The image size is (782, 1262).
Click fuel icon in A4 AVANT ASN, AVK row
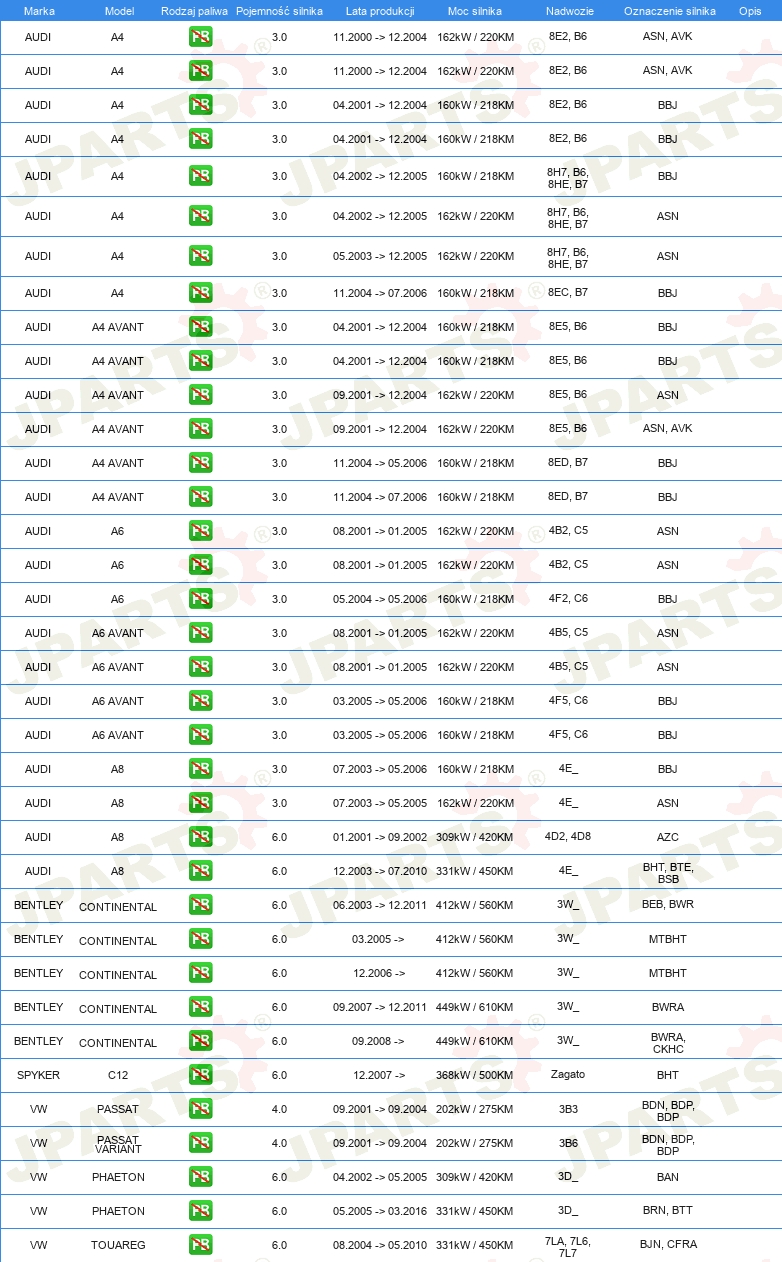coord(200,429)
